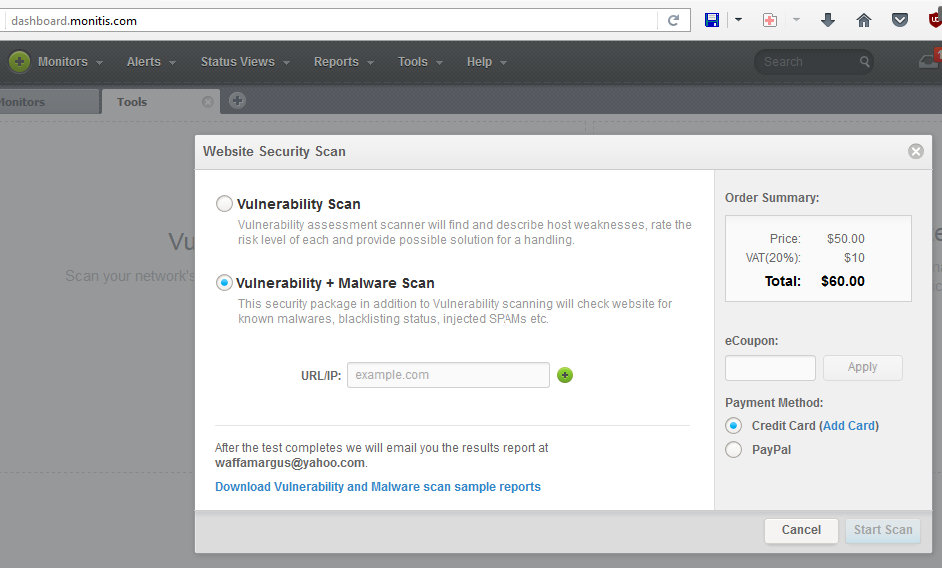Click the blue floppy disk save icon
Image resolution: width=942 pixels, height=568 pixels.
click(x=712, y=20)
